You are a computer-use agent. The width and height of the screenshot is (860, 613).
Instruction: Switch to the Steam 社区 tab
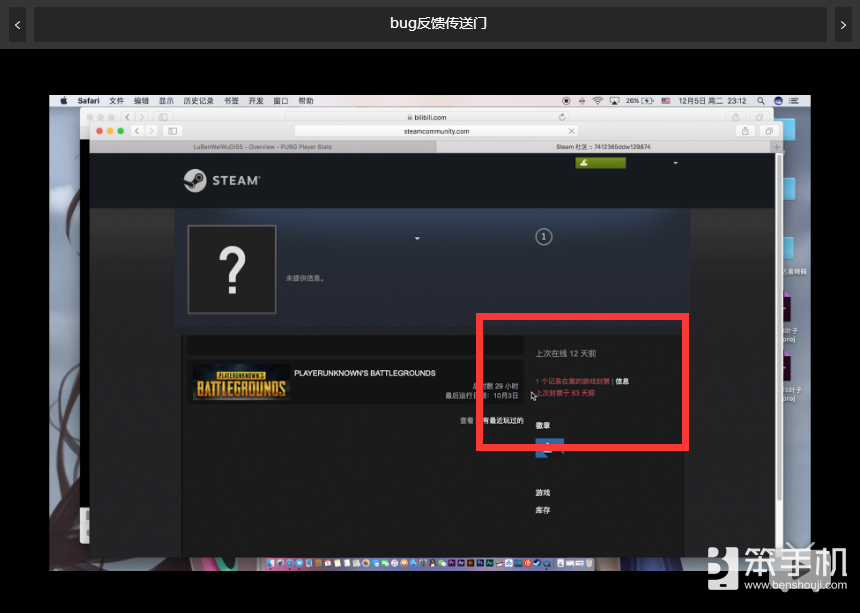(x=603, y=147)
